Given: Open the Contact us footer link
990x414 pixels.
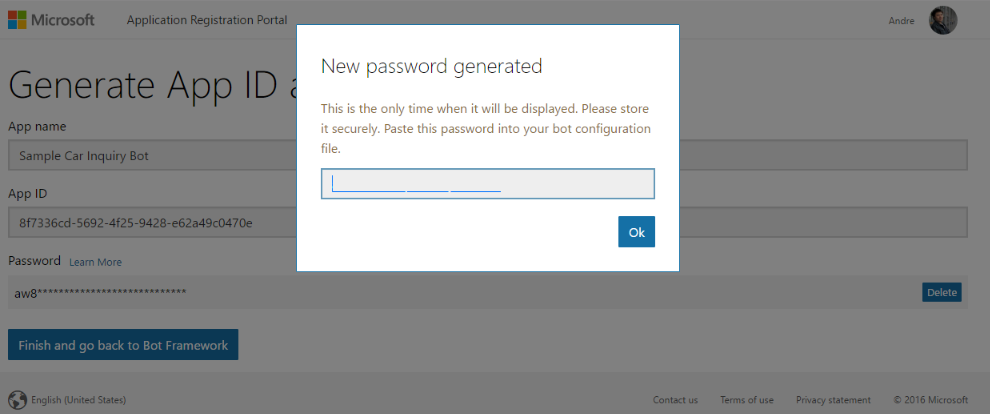Looking at the screenshot, I should point(675,400).
